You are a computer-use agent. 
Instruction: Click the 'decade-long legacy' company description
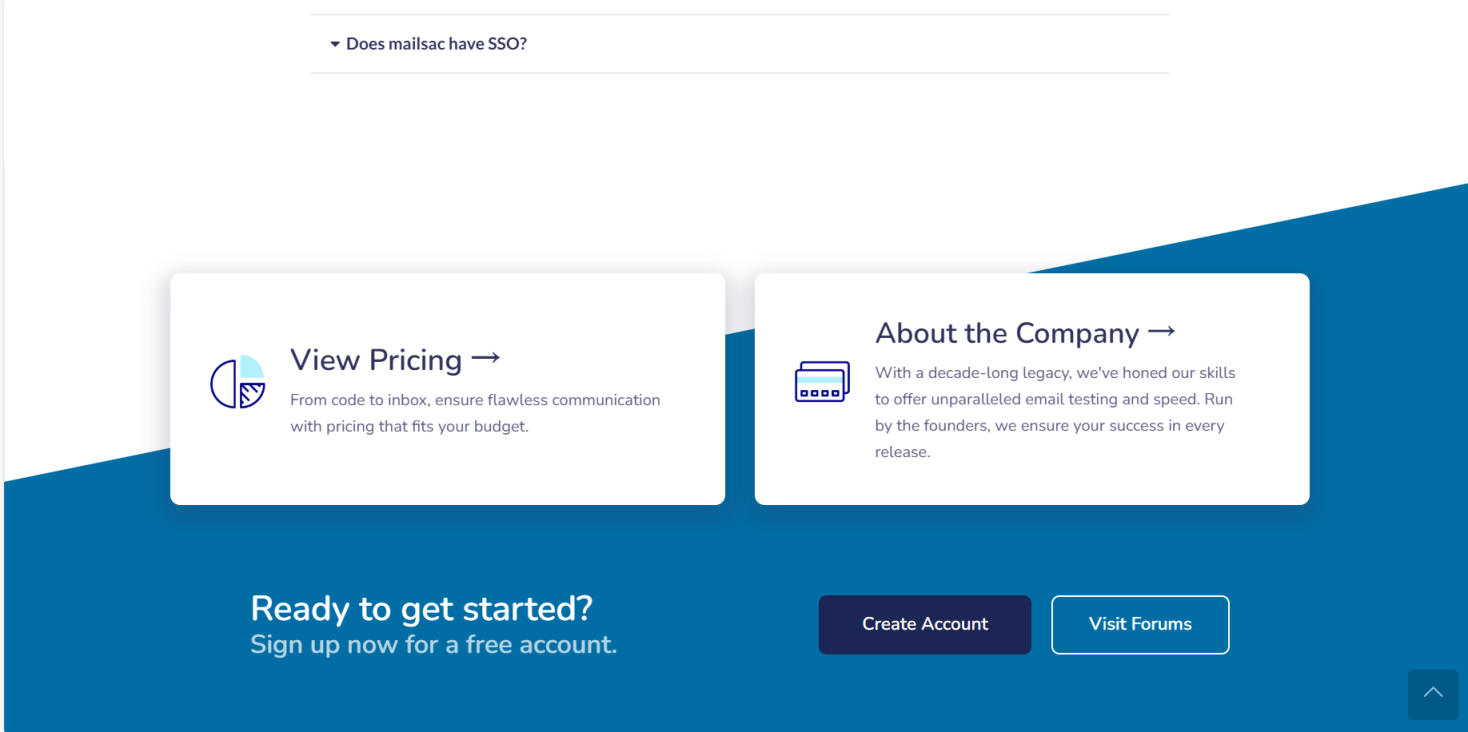point(1055,373)
